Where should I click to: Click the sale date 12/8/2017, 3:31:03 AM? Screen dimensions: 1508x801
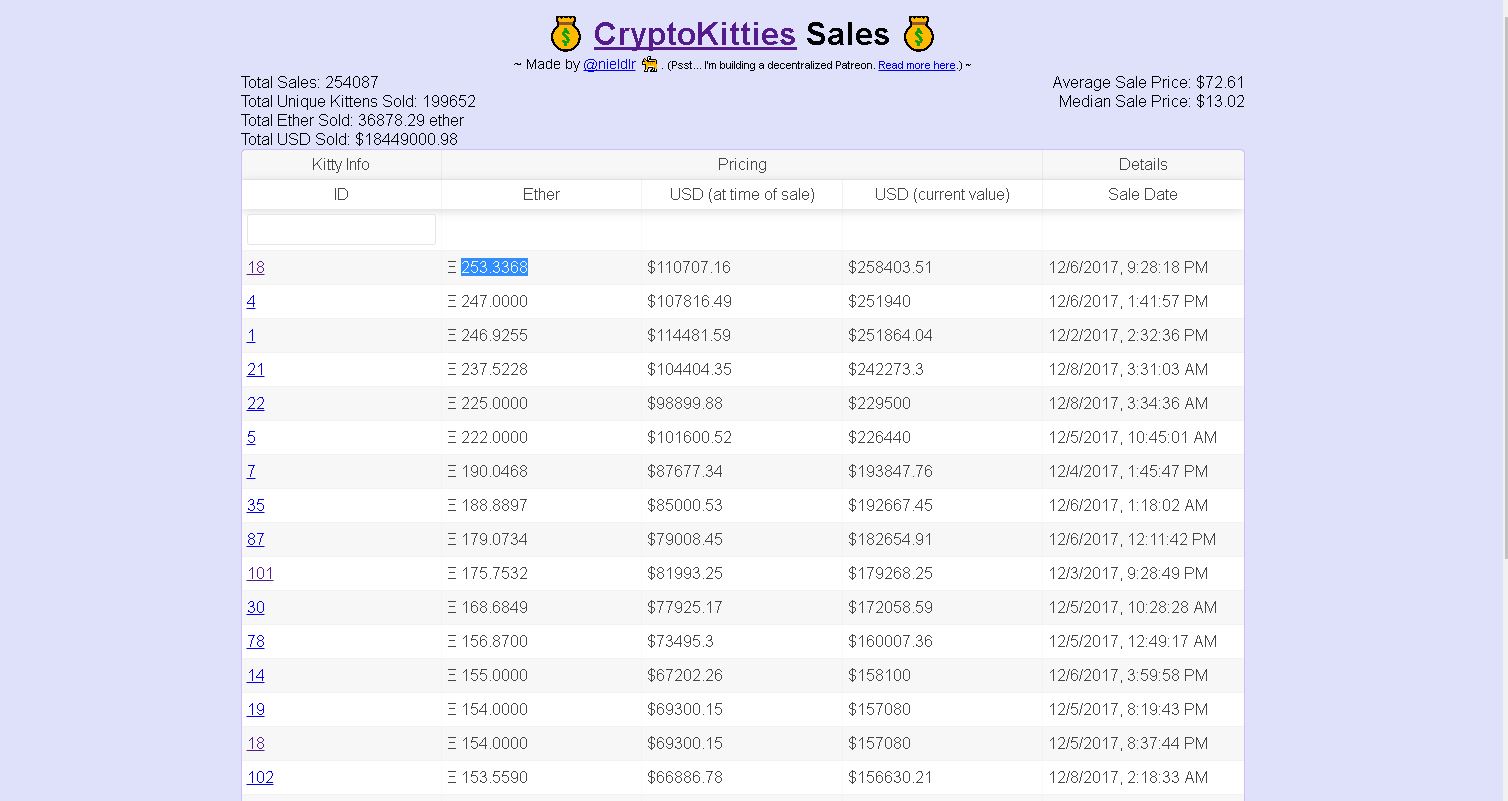pos(1128,369)
